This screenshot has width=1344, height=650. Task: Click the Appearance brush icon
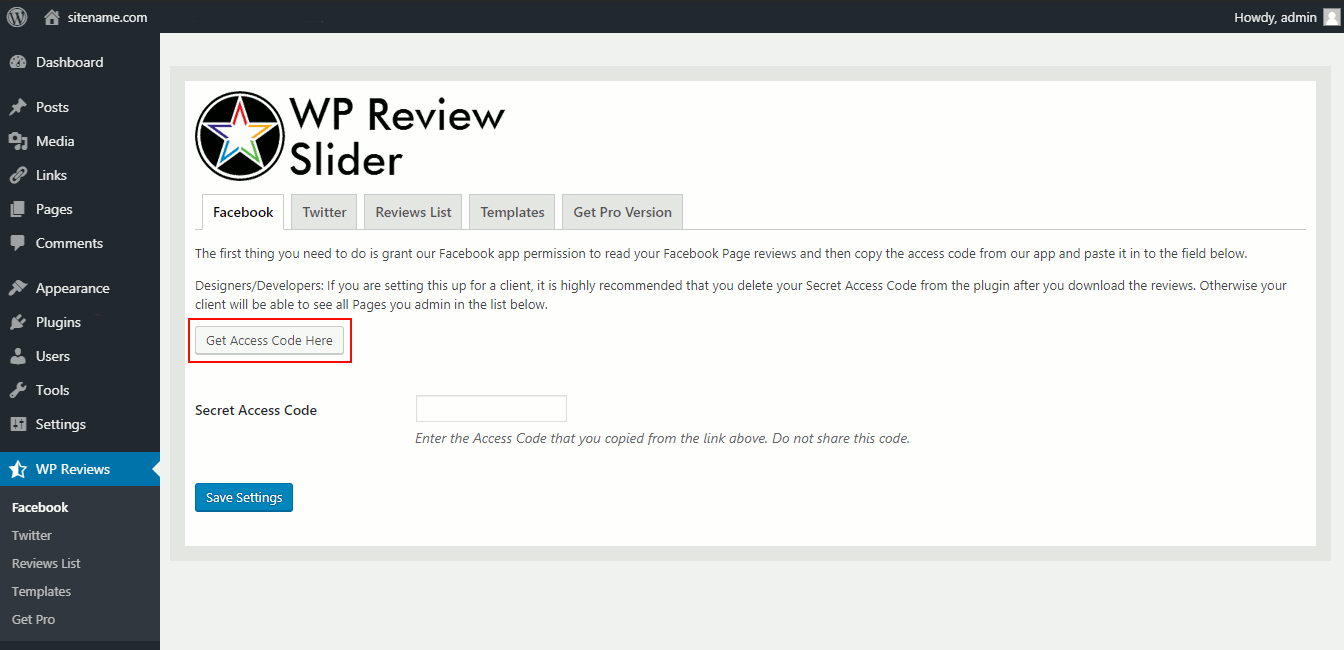click(18, 288)
